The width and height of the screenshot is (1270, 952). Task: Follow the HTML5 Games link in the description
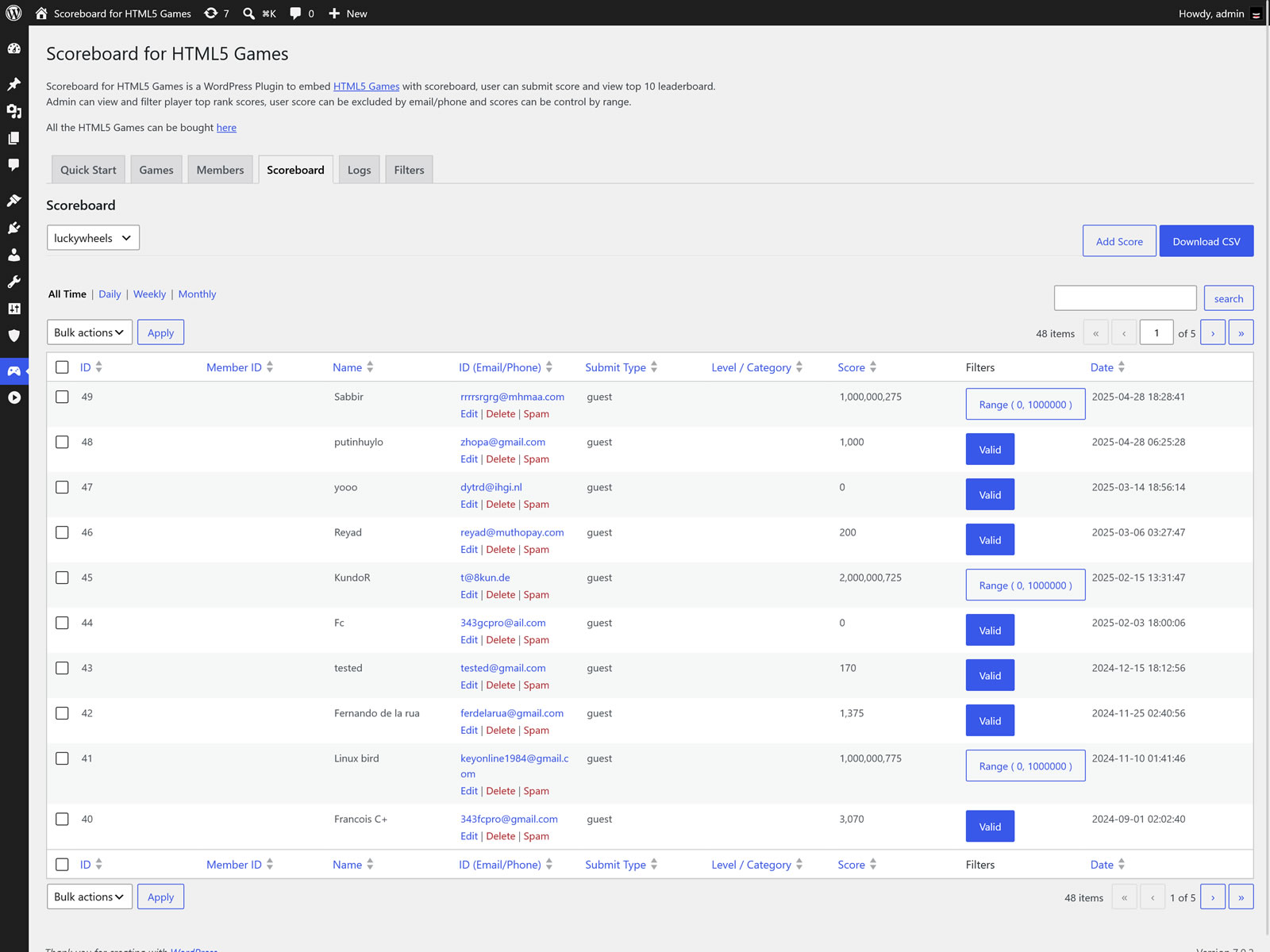click(x=367, y=86)
